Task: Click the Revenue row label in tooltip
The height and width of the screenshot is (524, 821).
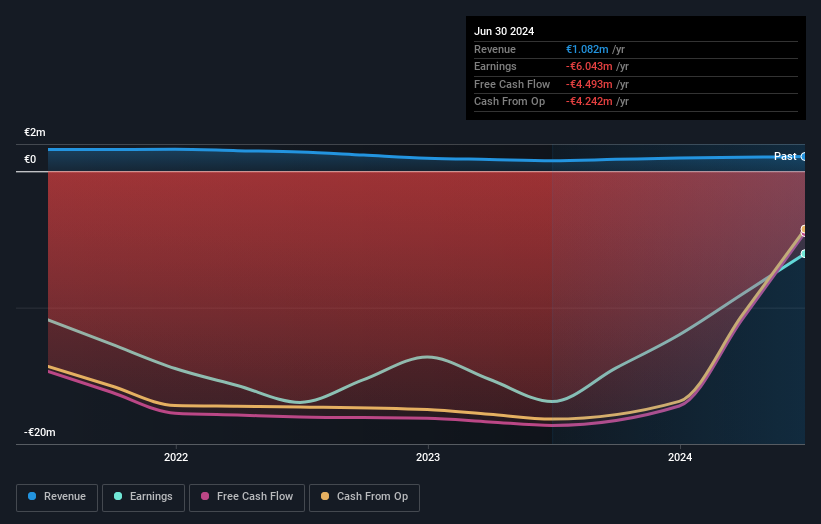Action: pyautogui.click(x=495, y=49)
